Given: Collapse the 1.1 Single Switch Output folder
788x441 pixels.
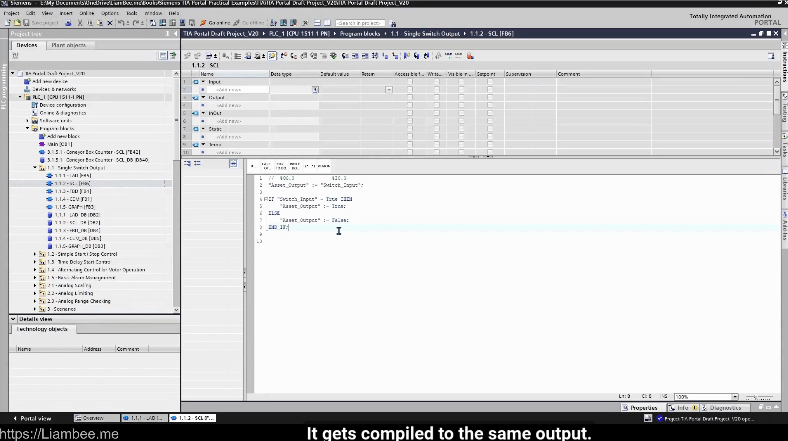Looking at the screenshot, I should [x=36, y=168].
